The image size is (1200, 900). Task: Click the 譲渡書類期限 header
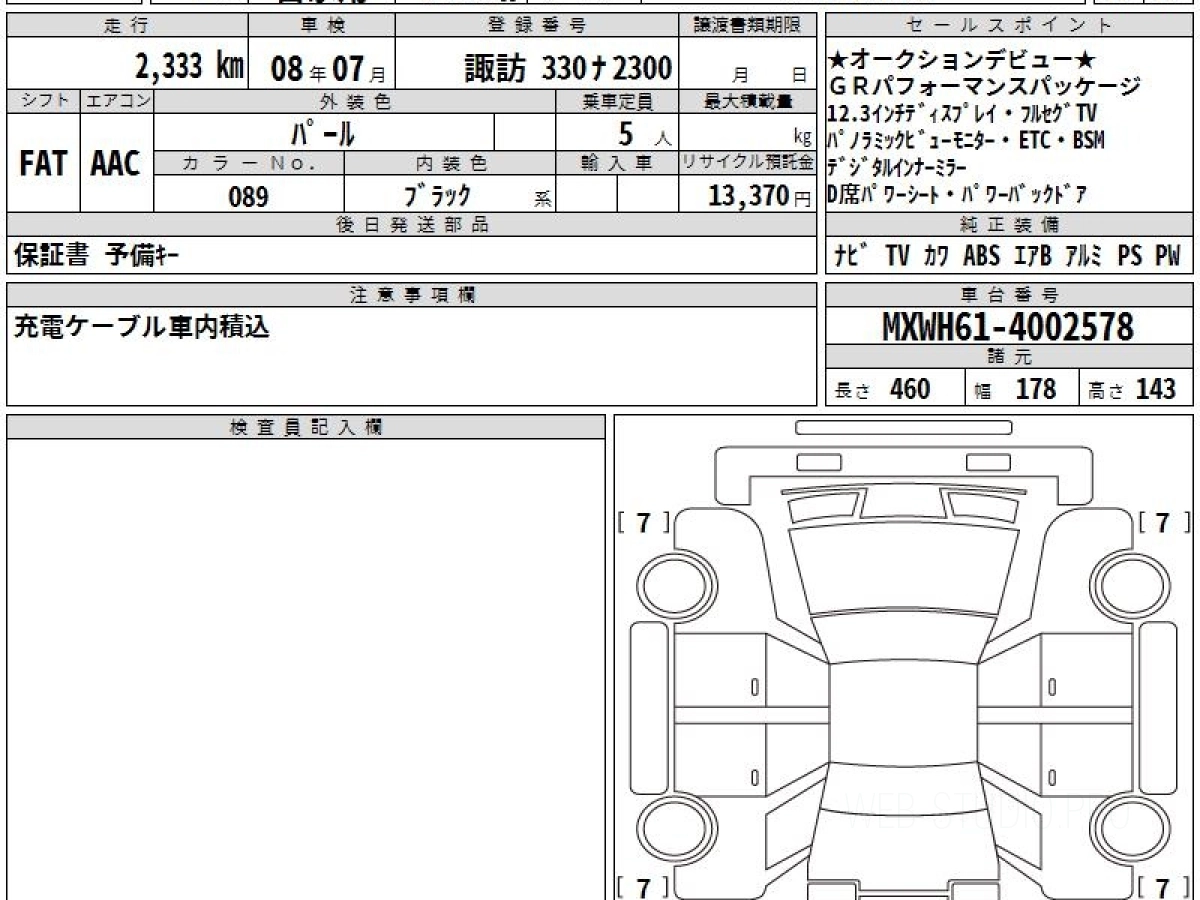point(748,26)
